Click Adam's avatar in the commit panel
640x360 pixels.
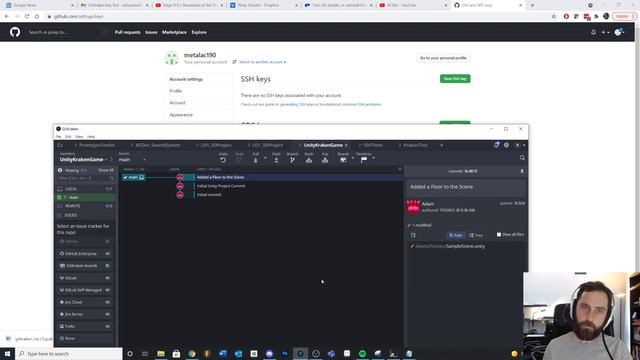pos(413,207)
